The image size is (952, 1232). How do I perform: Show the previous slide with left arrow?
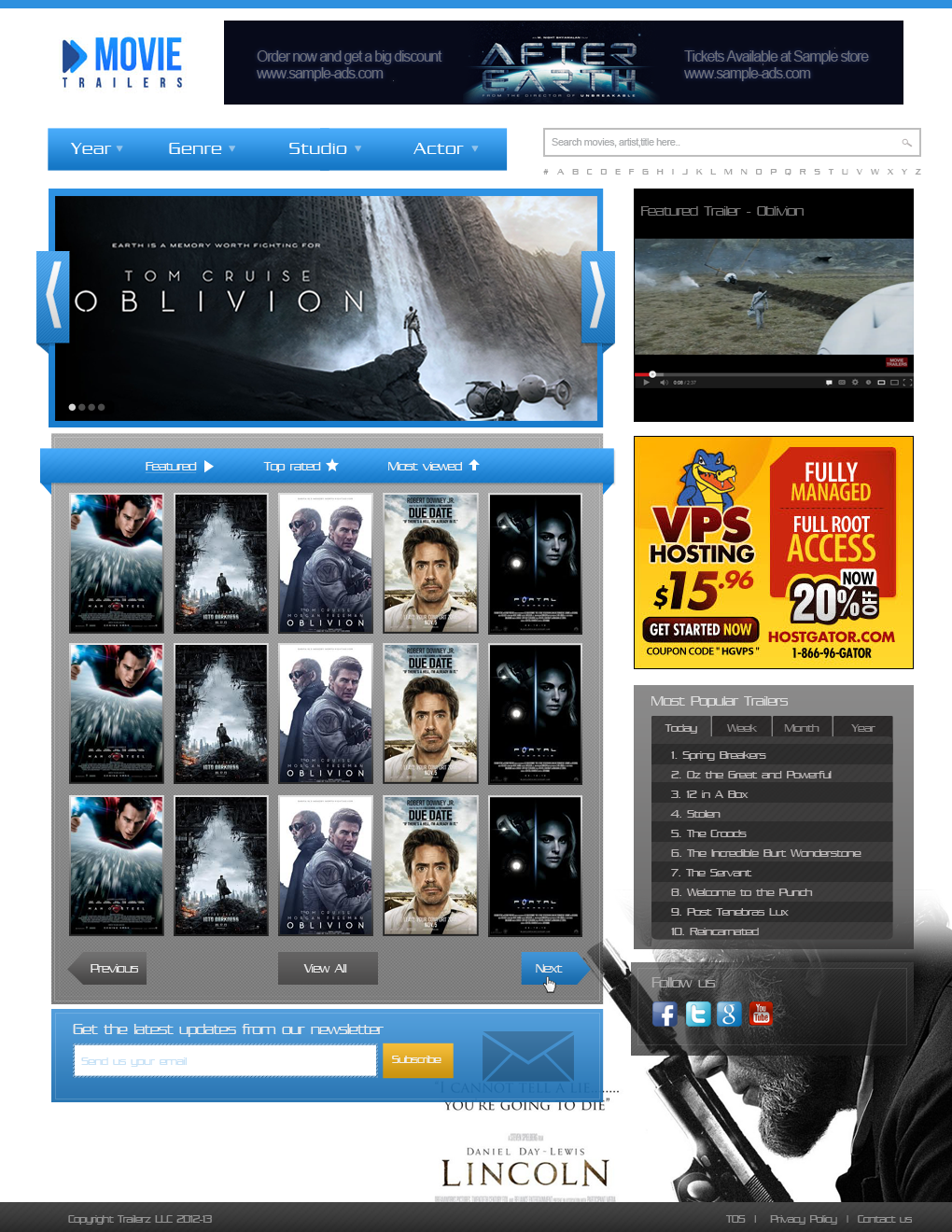53,297
